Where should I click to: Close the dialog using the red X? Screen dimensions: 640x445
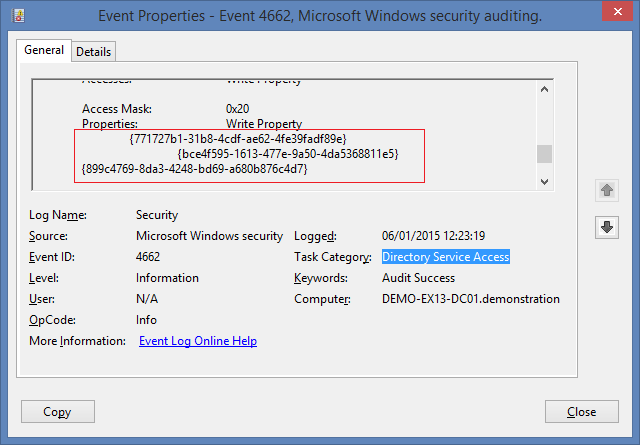click(612, 13)
